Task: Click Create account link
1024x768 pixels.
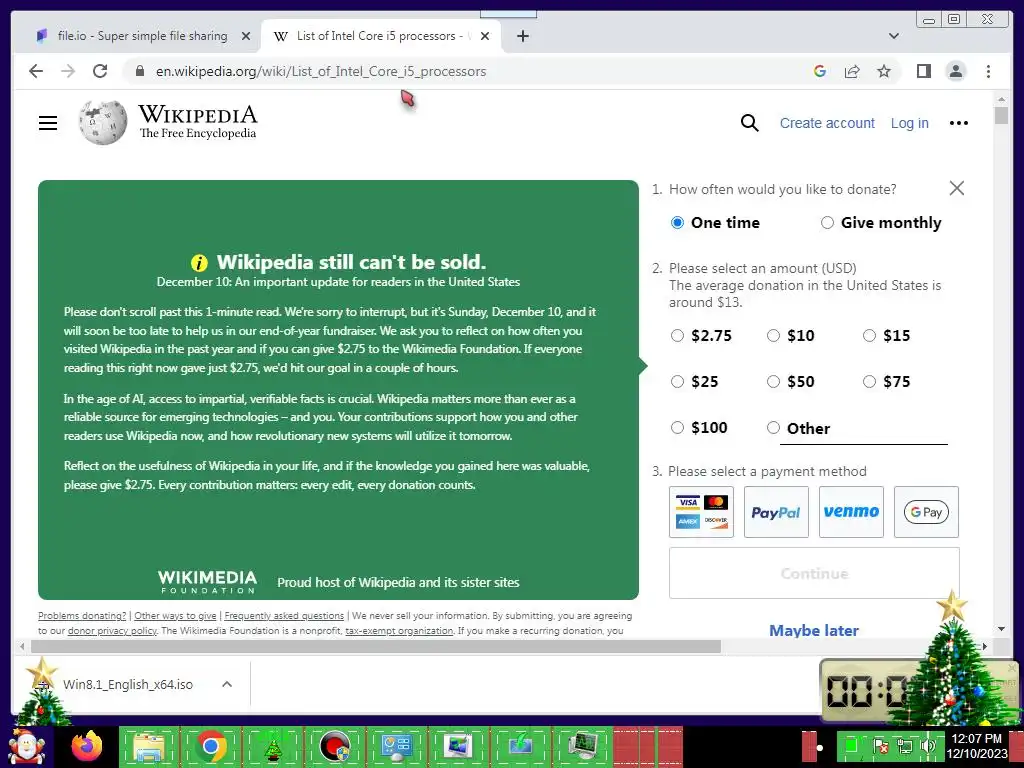Action: (x=827, y=123)
